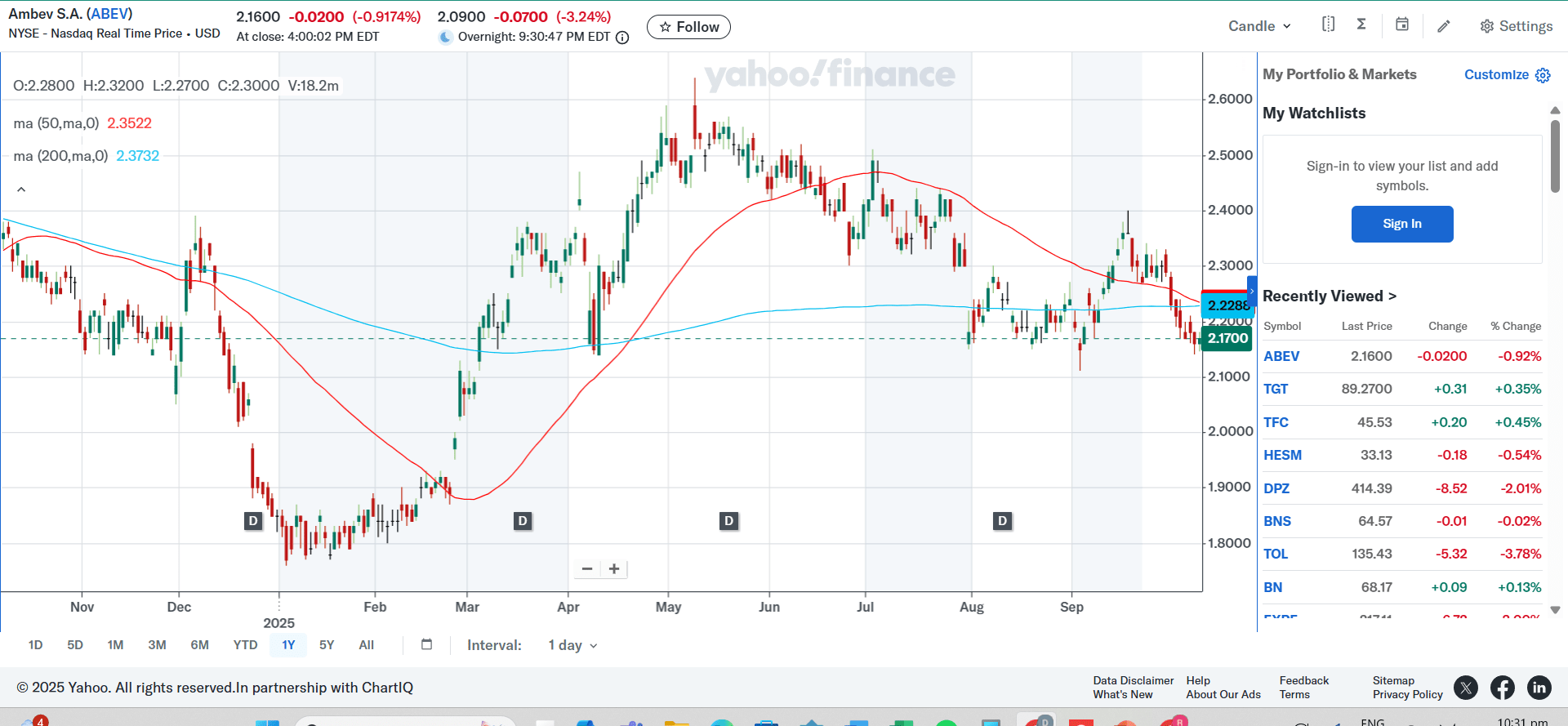
Task: Click the My Portfolio & Markets heading
Action: tap(1339, 74)
